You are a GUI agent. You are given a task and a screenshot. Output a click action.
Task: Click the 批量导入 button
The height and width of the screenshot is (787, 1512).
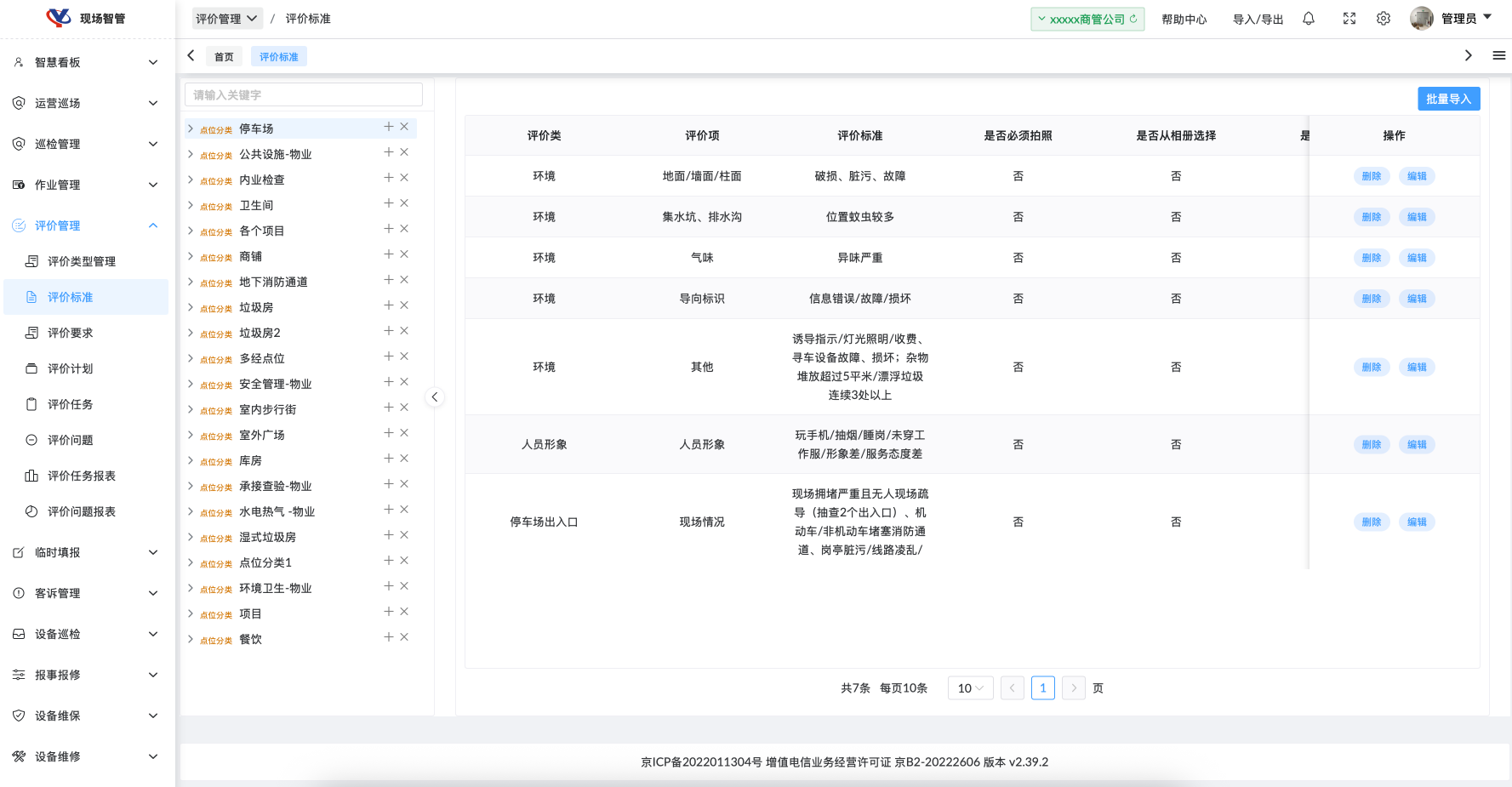pyautogui.click(x=1448, y=99)
